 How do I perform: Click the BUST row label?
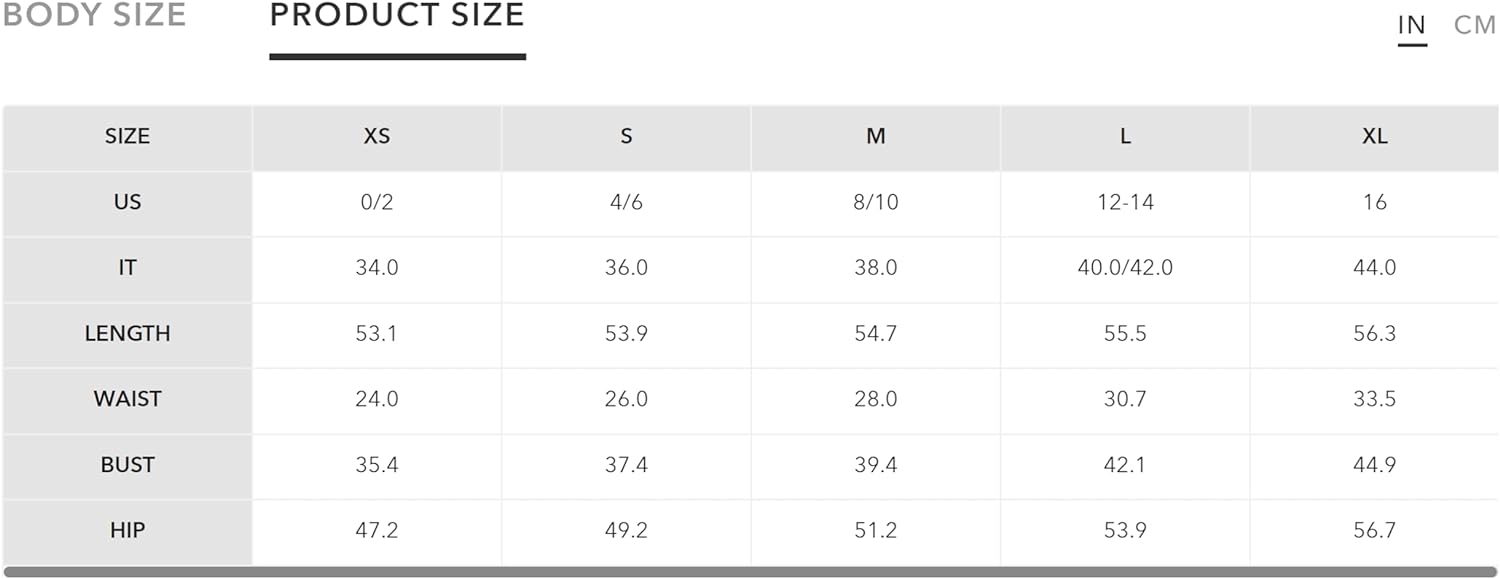pyautogui.click(x=127, y=466)
